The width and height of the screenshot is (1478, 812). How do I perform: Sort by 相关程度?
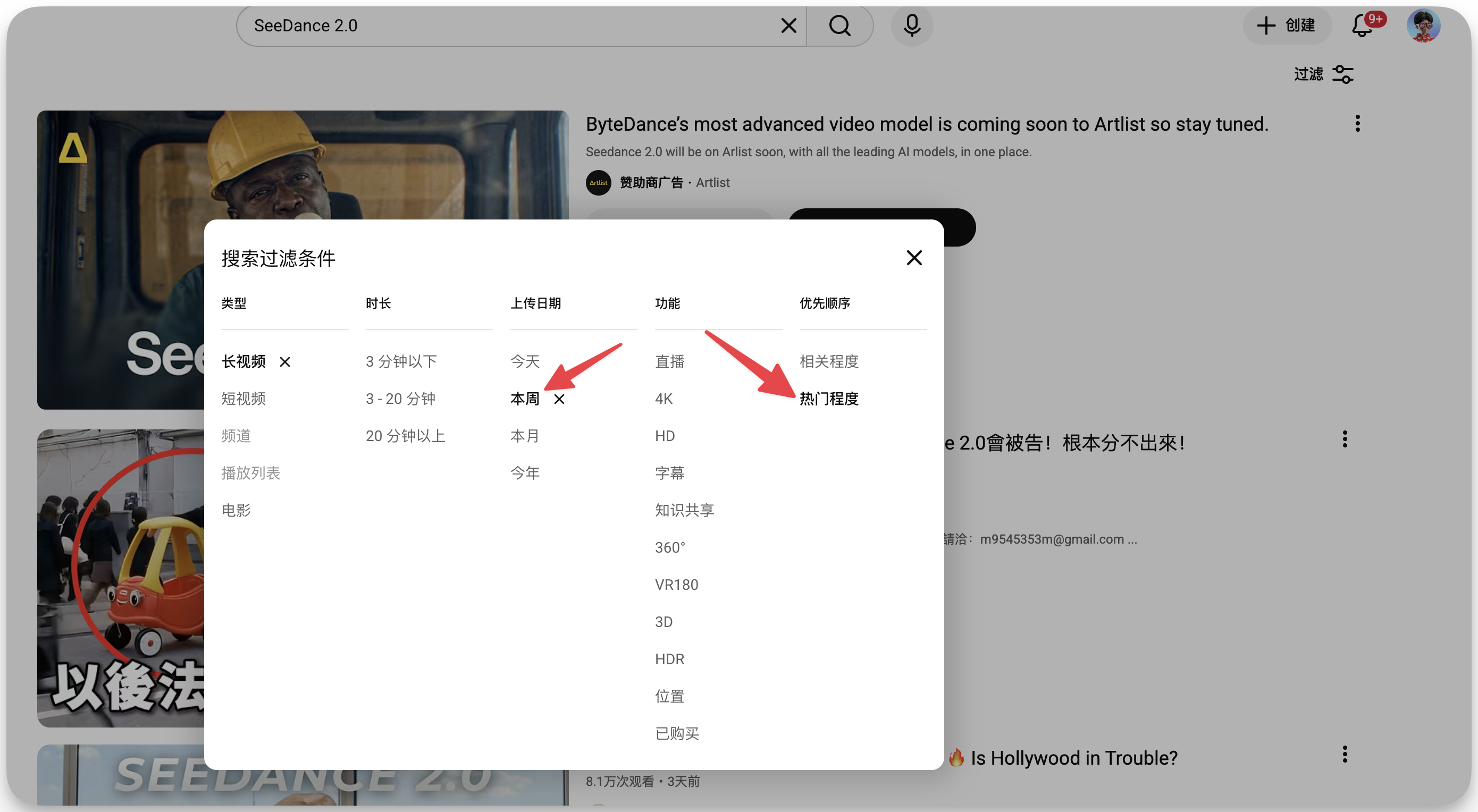click(829, 362)
